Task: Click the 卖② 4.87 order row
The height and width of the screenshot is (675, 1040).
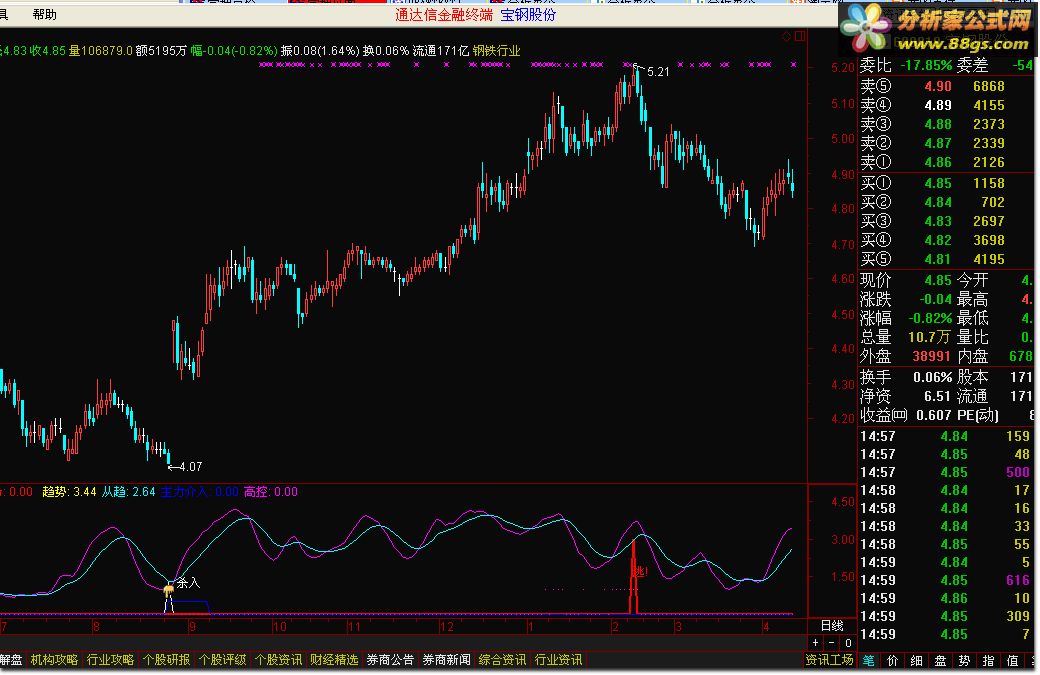Action: (x=946, y=143)
